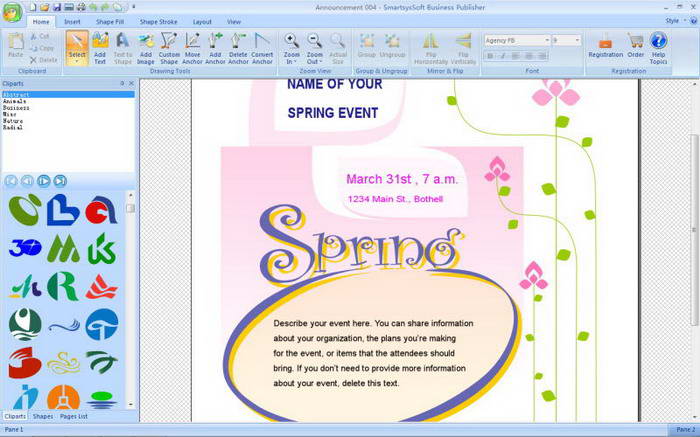Expand the Style menu dropdown
The width and height of the screenshot is (700, 437).
675,21
